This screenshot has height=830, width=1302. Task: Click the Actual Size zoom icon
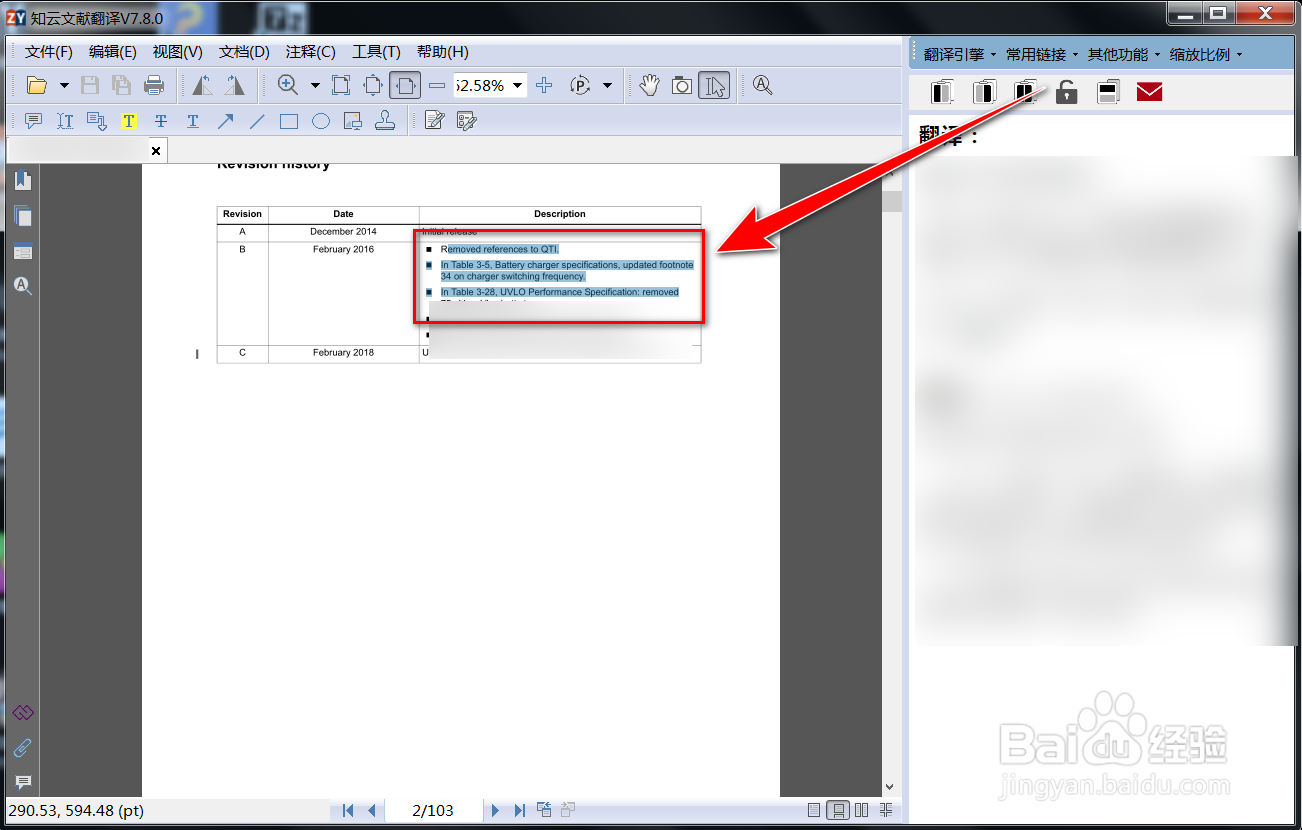coord(341,85)
